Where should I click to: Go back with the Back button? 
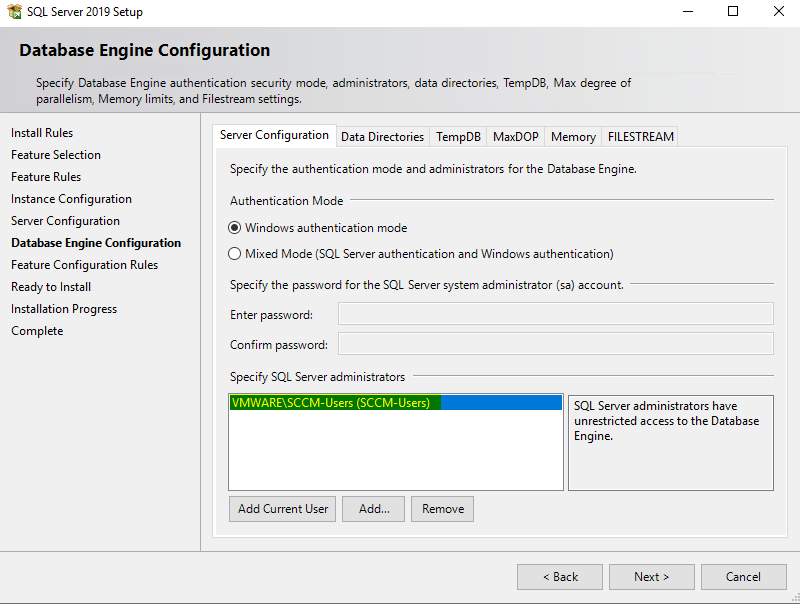(x=559, y=577)
